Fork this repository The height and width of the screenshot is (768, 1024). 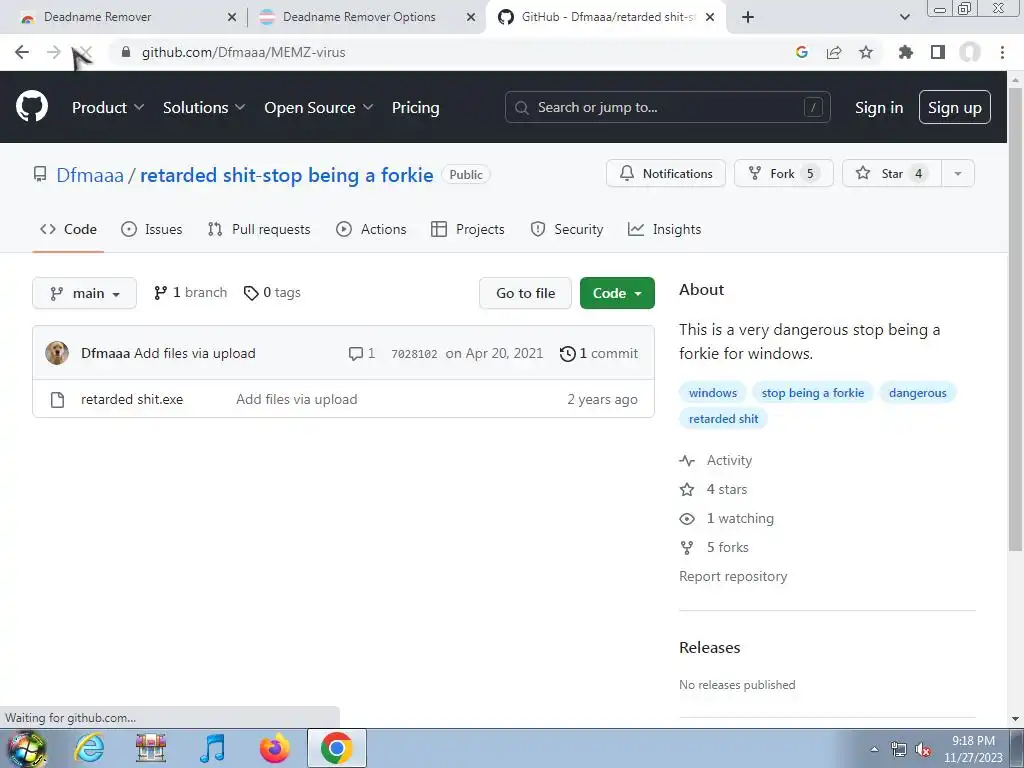[784, 173]
